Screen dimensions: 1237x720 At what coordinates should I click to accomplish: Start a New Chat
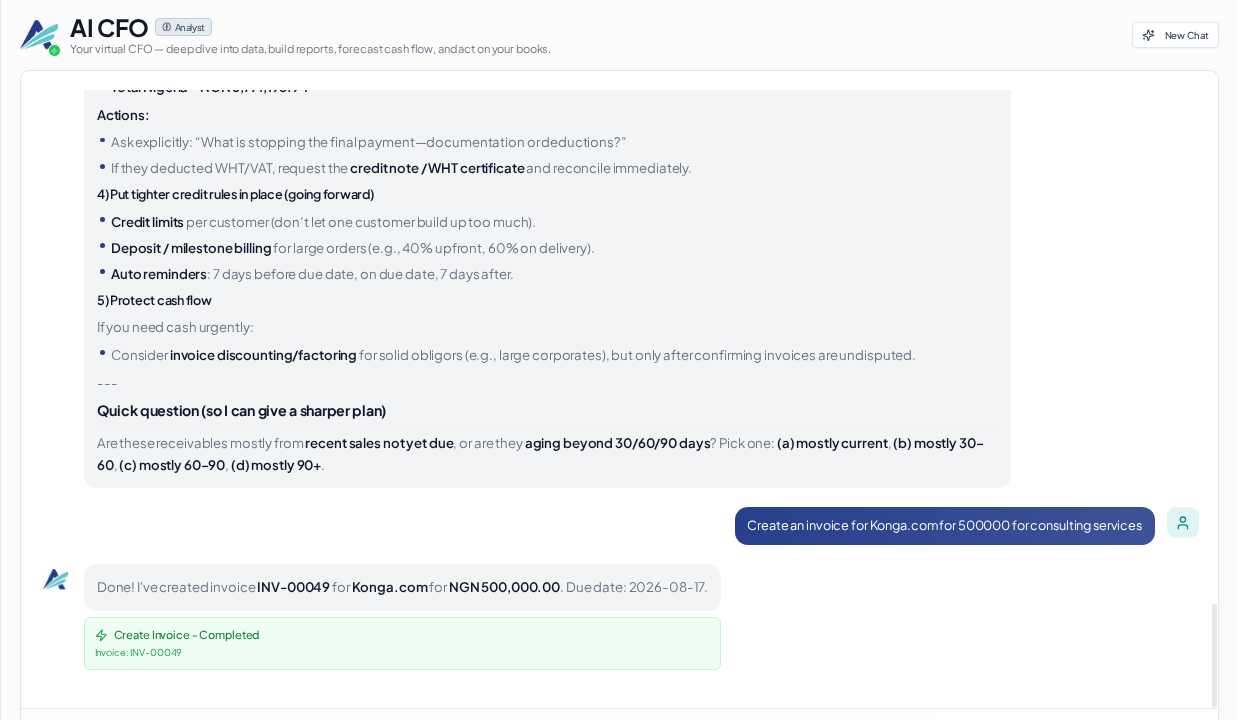click(x=1175, y=35)
